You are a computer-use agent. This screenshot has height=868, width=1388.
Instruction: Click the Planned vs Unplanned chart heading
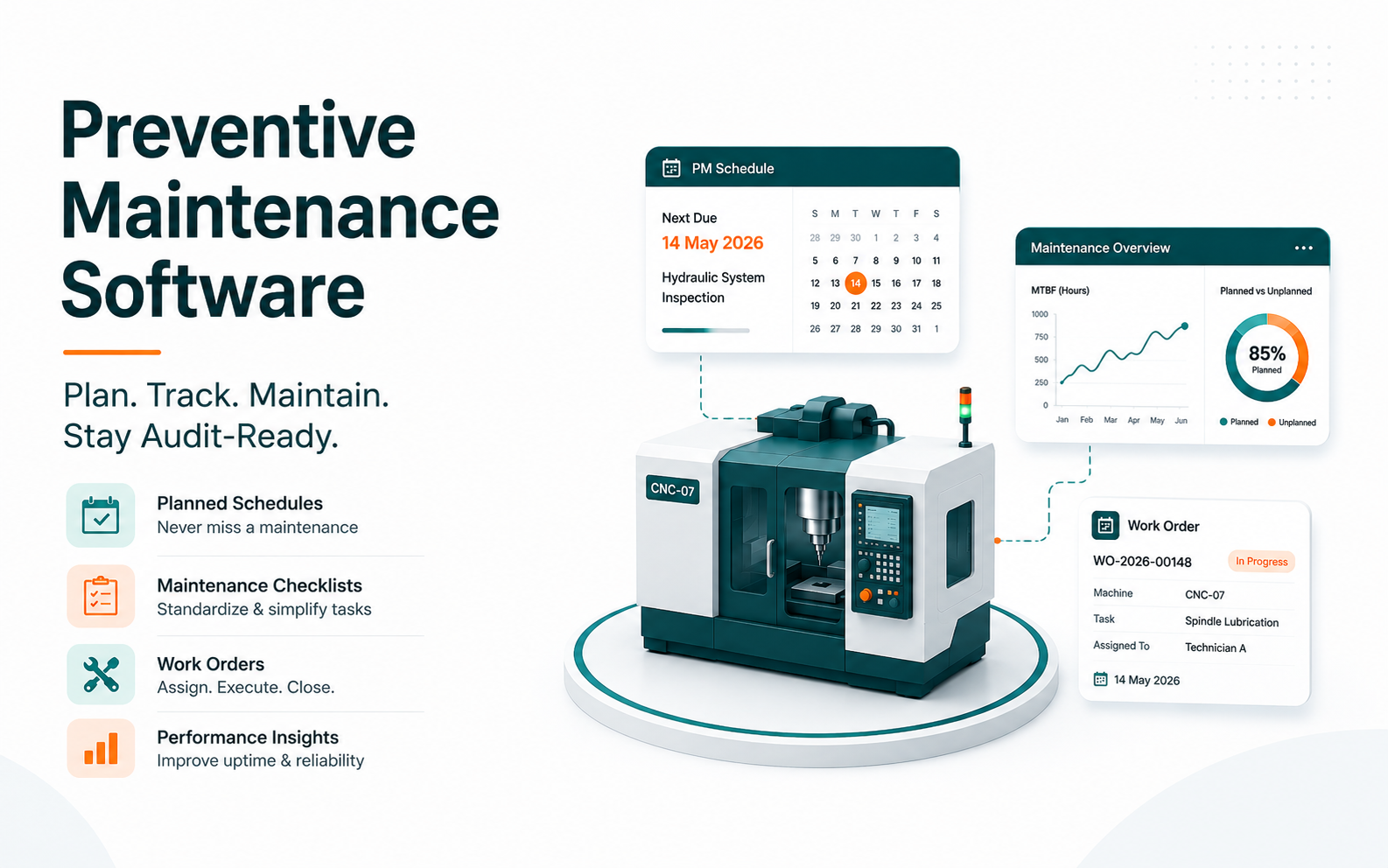1265,291
